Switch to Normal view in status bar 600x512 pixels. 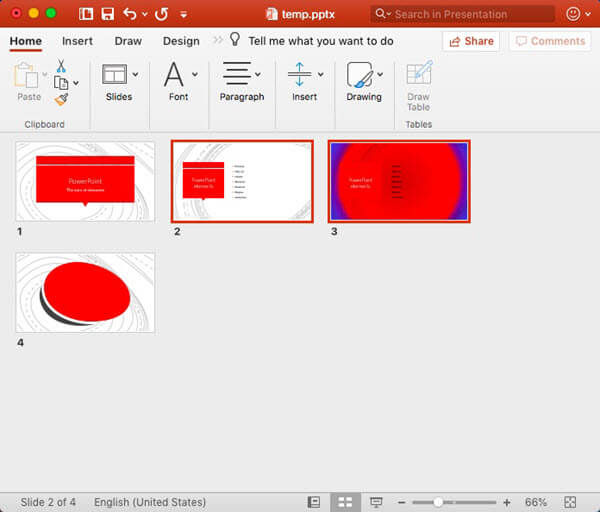point(314,502)
